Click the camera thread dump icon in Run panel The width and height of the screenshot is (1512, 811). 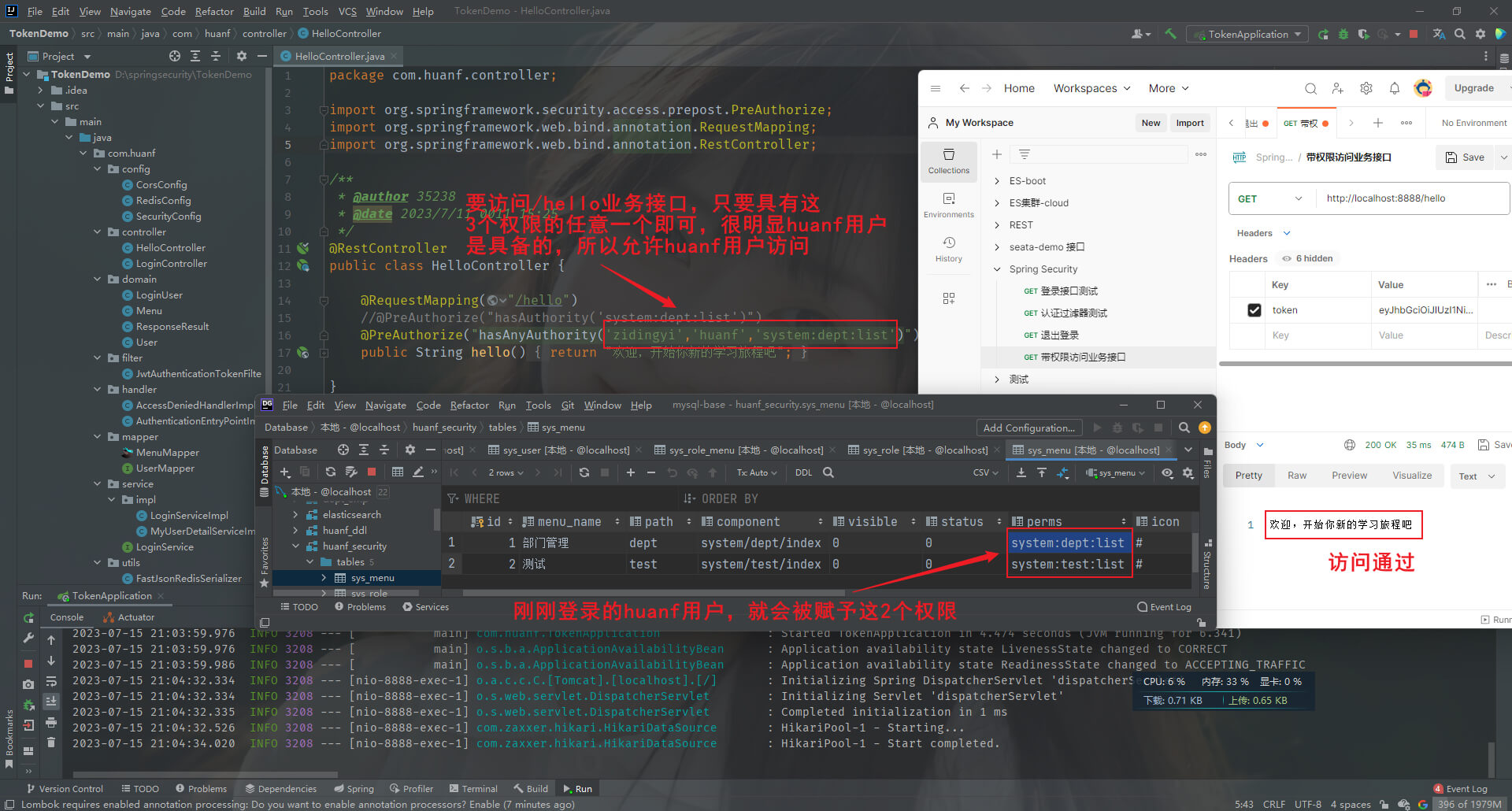tap(28, 684)
